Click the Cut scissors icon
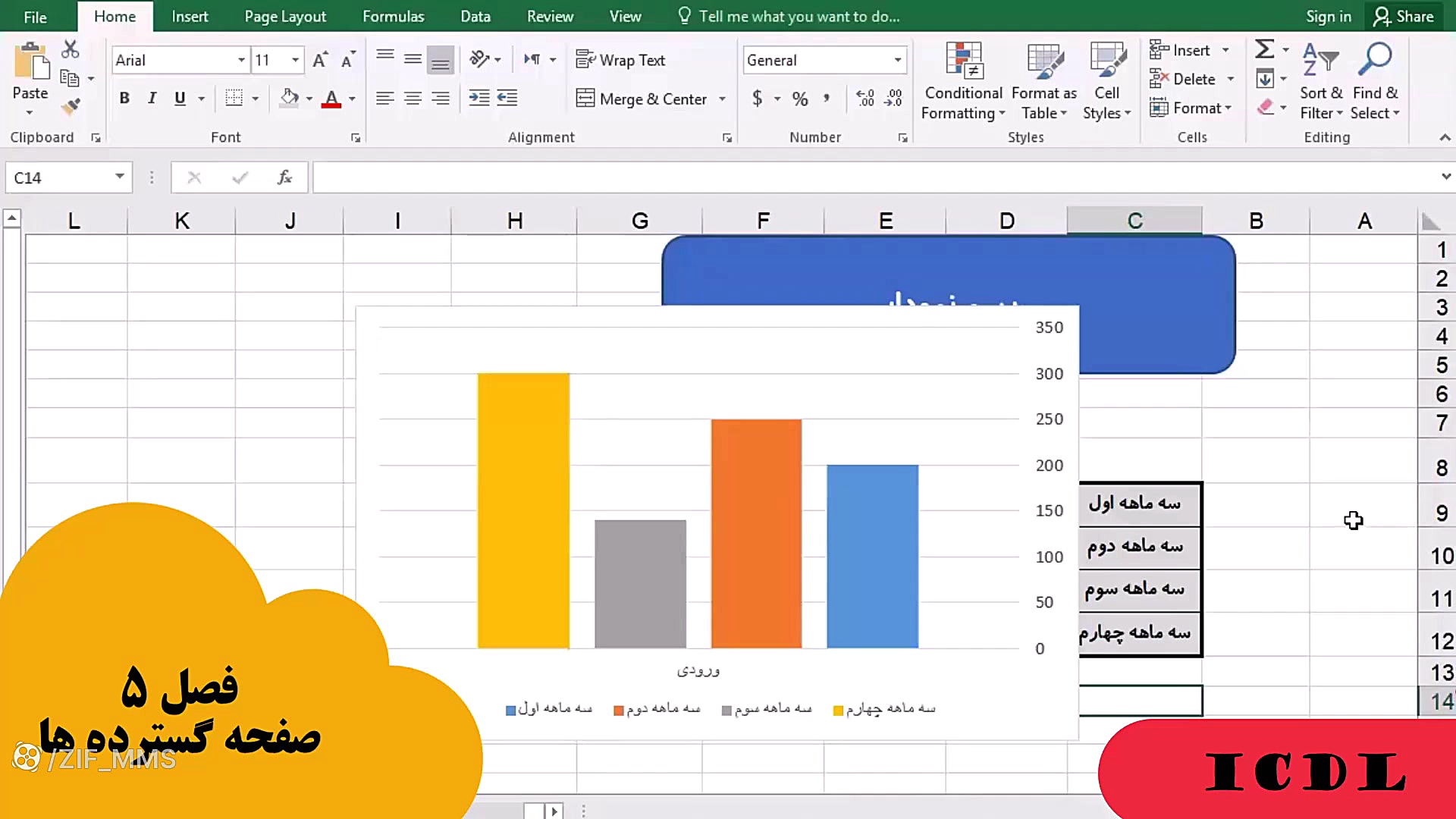This screenshot has width=1456, height=819. [x=71, y=49]
